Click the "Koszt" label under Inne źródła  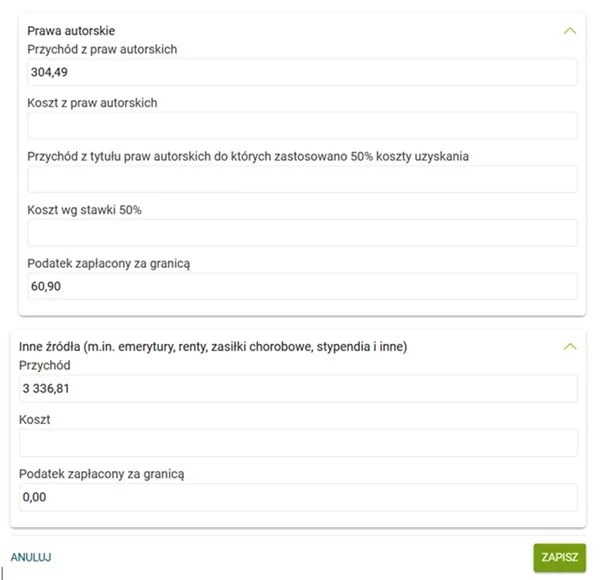pos(34,420)
